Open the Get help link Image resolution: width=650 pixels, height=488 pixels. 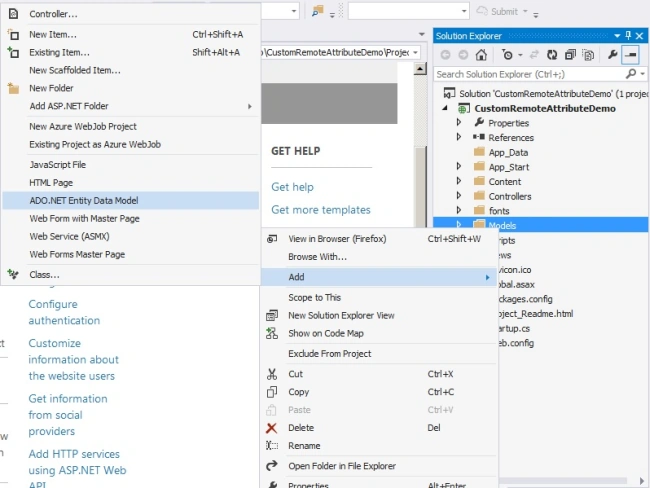[x=292, y=187]
